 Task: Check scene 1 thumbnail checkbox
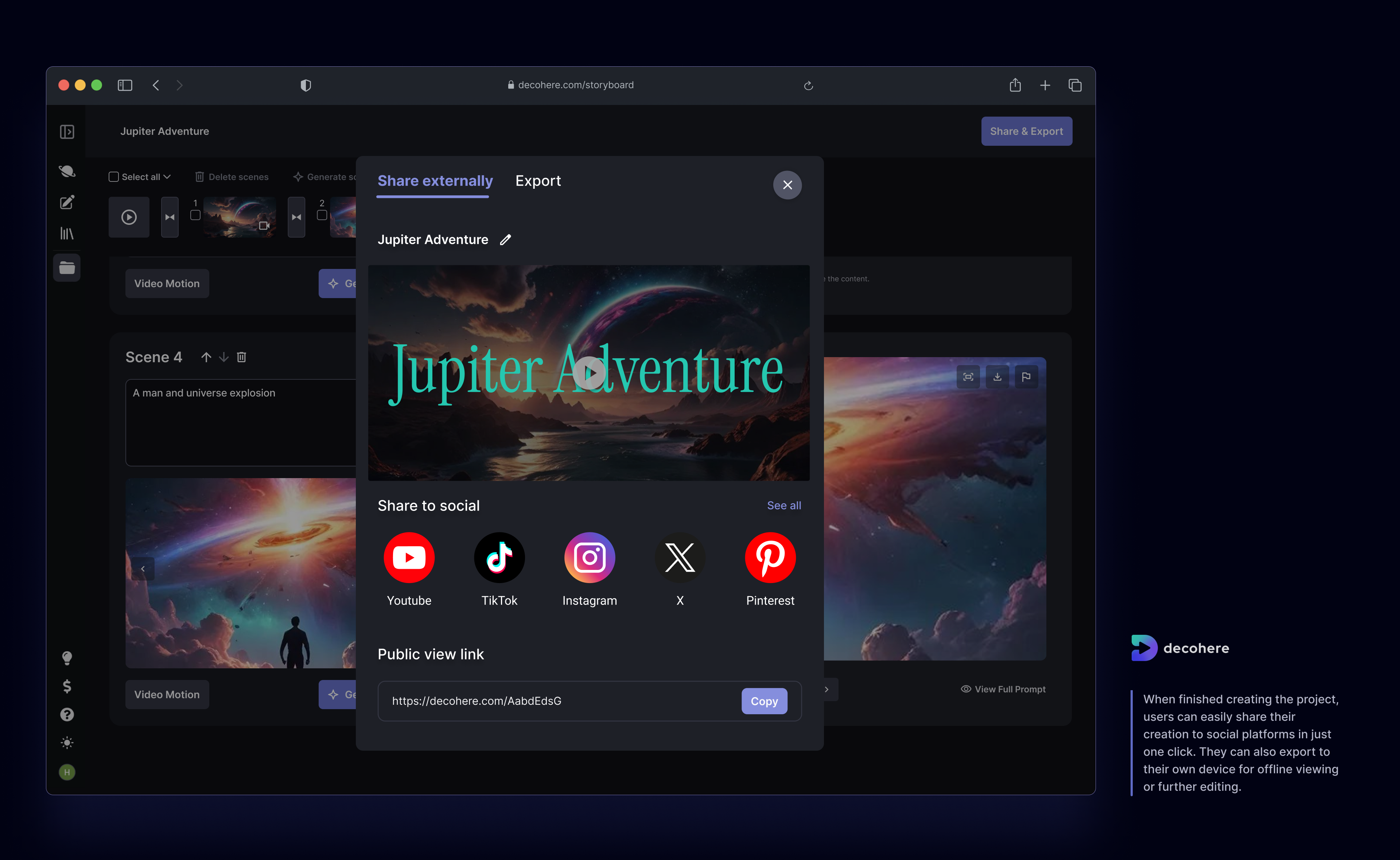point(195,215)
